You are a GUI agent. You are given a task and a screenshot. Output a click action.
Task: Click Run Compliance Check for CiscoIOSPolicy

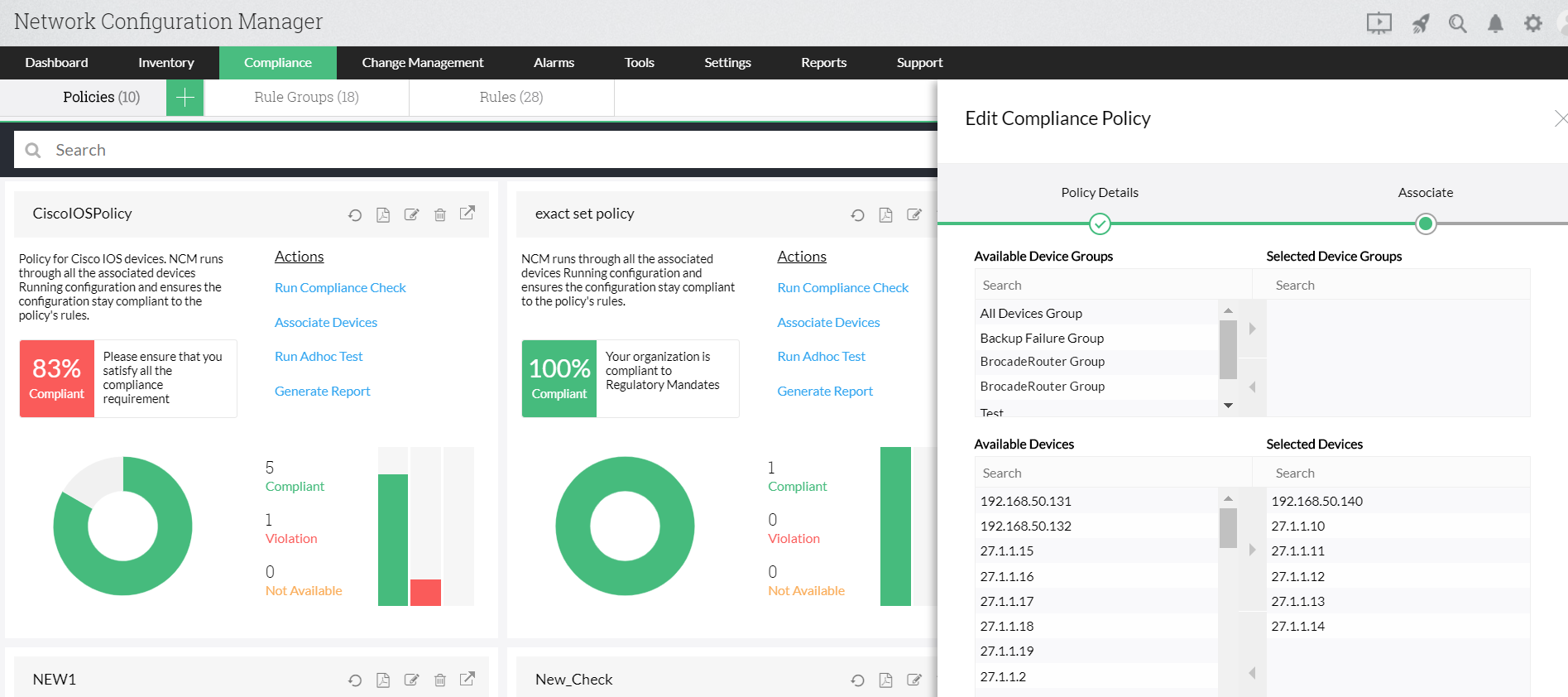tap(340, 288)
